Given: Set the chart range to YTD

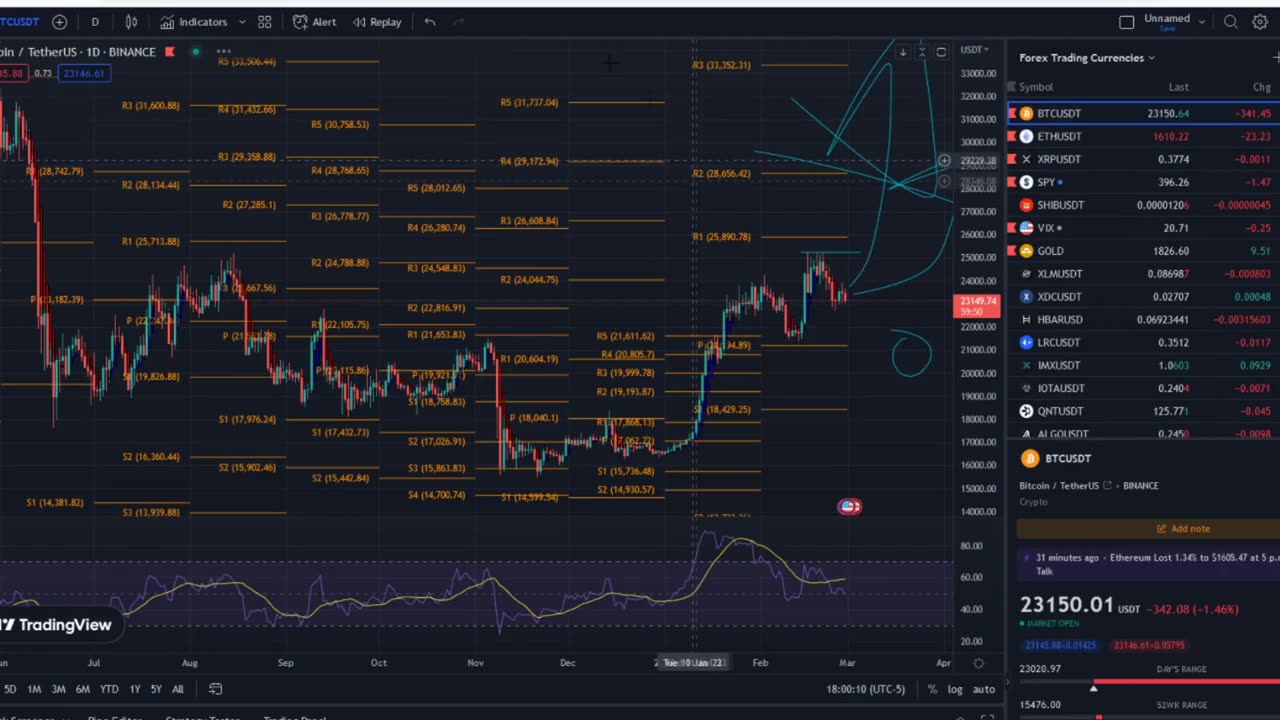Looking at the screenshot, I should tap(109, 689).
